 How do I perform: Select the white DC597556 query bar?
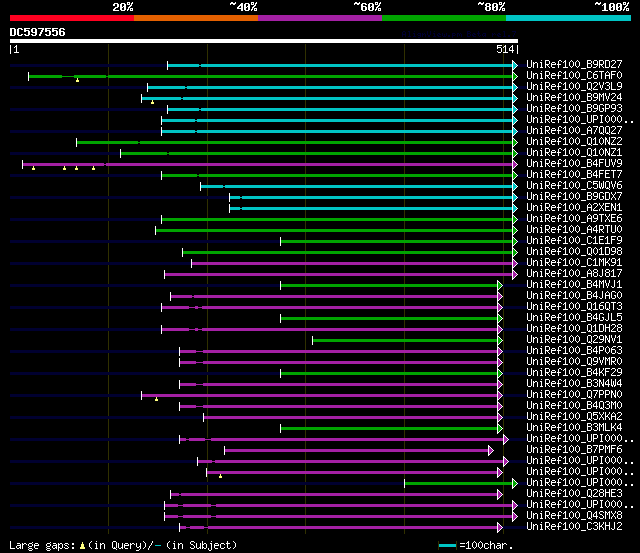coord(264,41)
